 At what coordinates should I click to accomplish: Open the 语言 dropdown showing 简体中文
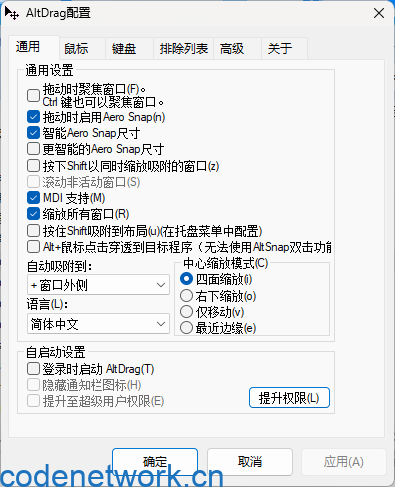98,324
